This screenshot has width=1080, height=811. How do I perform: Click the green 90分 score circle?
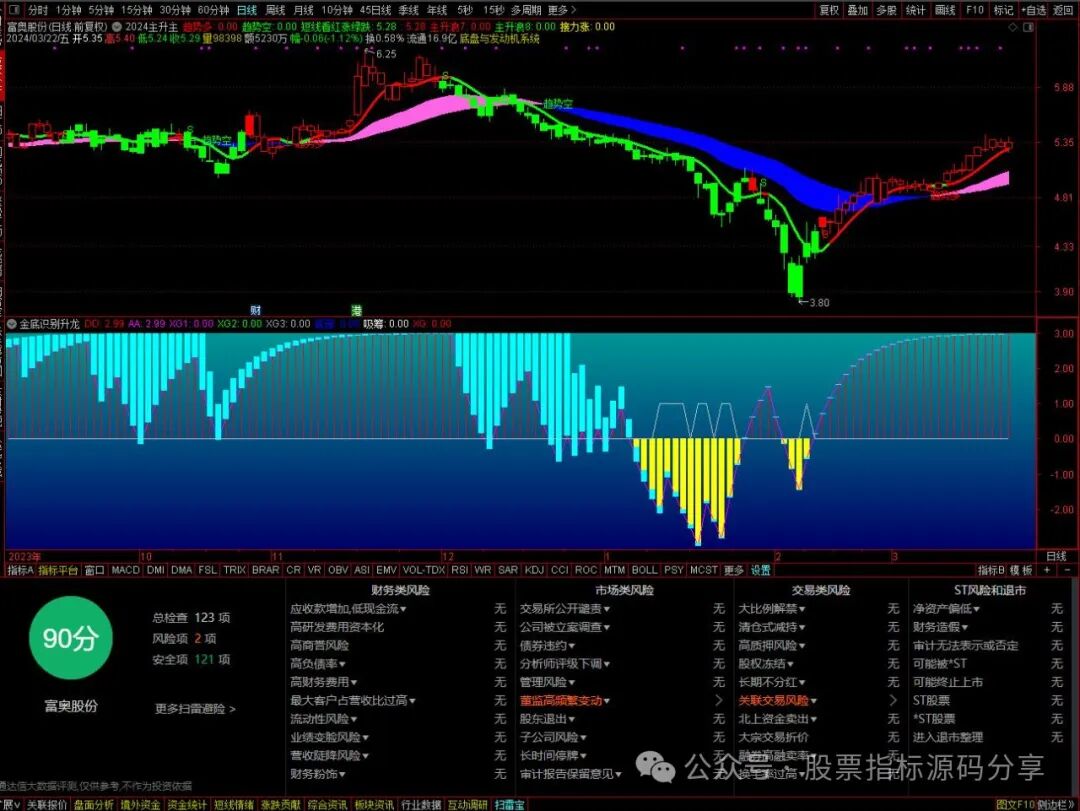(70, 638)
